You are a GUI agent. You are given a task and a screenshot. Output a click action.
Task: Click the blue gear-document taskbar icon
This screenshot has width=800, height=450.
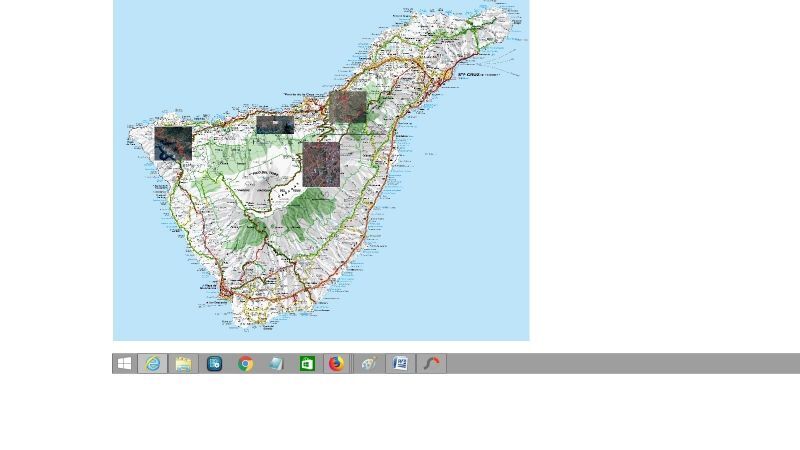coord(214,364)
